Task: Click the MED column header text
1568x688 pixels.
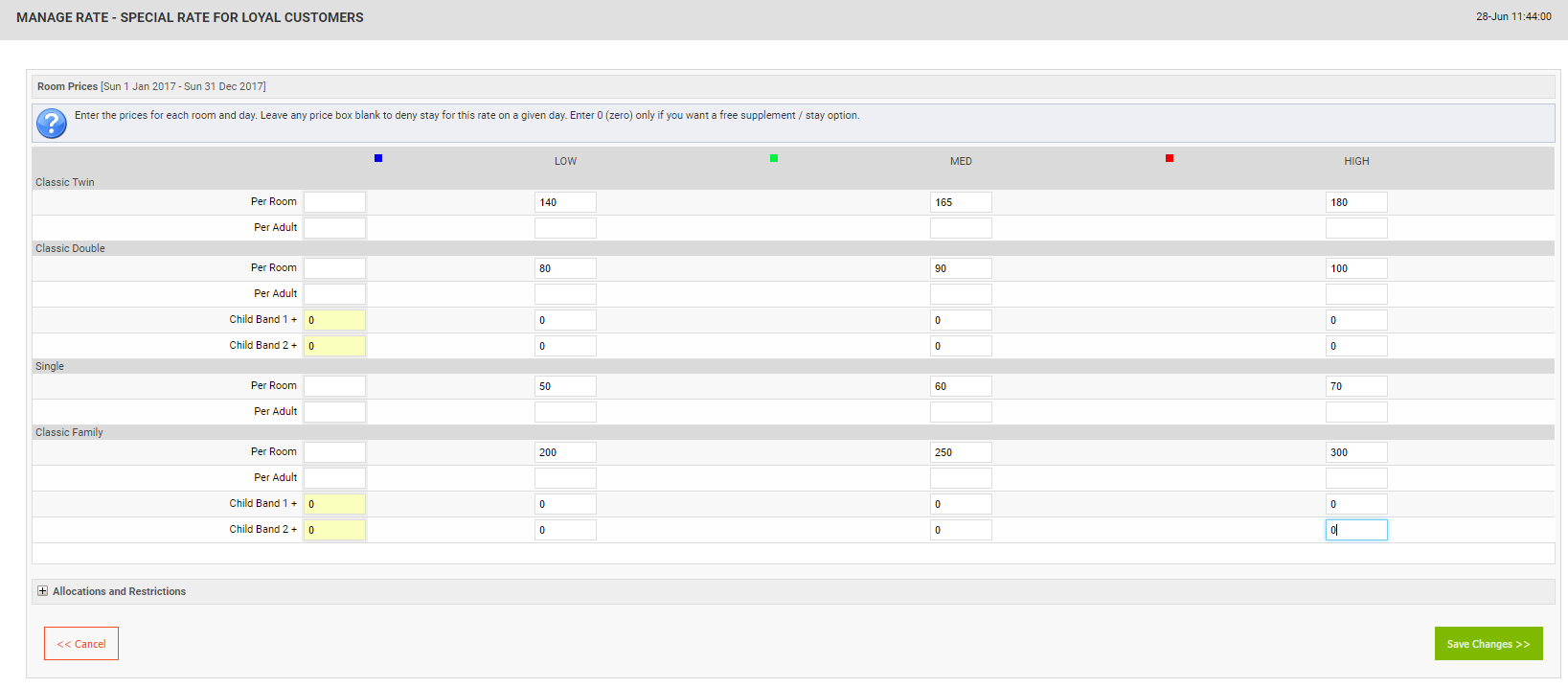Action: (x=961, y=161)
